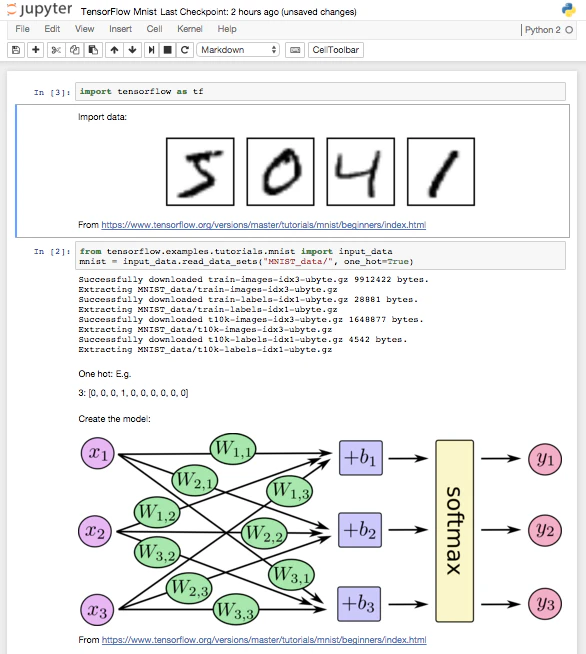Move the selected cell up with the arrow
This screenshot has width=586, height=654.
click(x=114, y=50)
